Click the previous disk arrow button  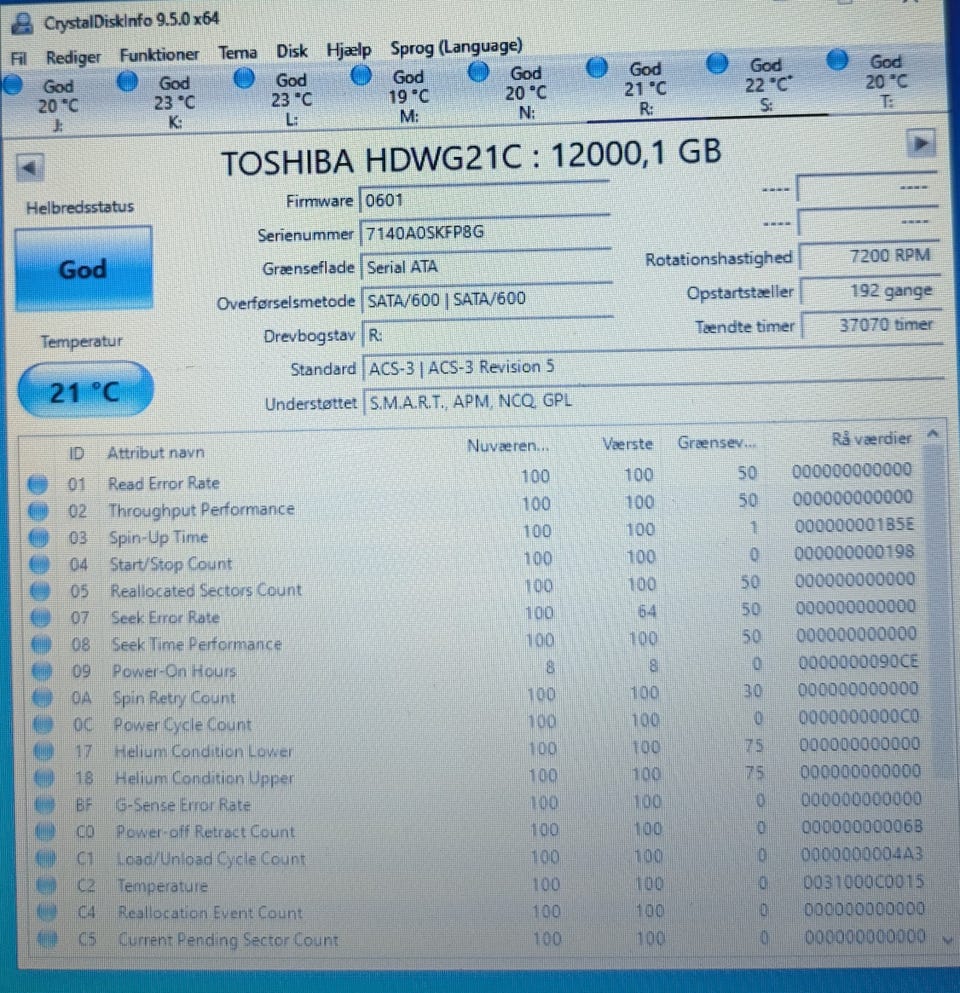tap(30, 168)
